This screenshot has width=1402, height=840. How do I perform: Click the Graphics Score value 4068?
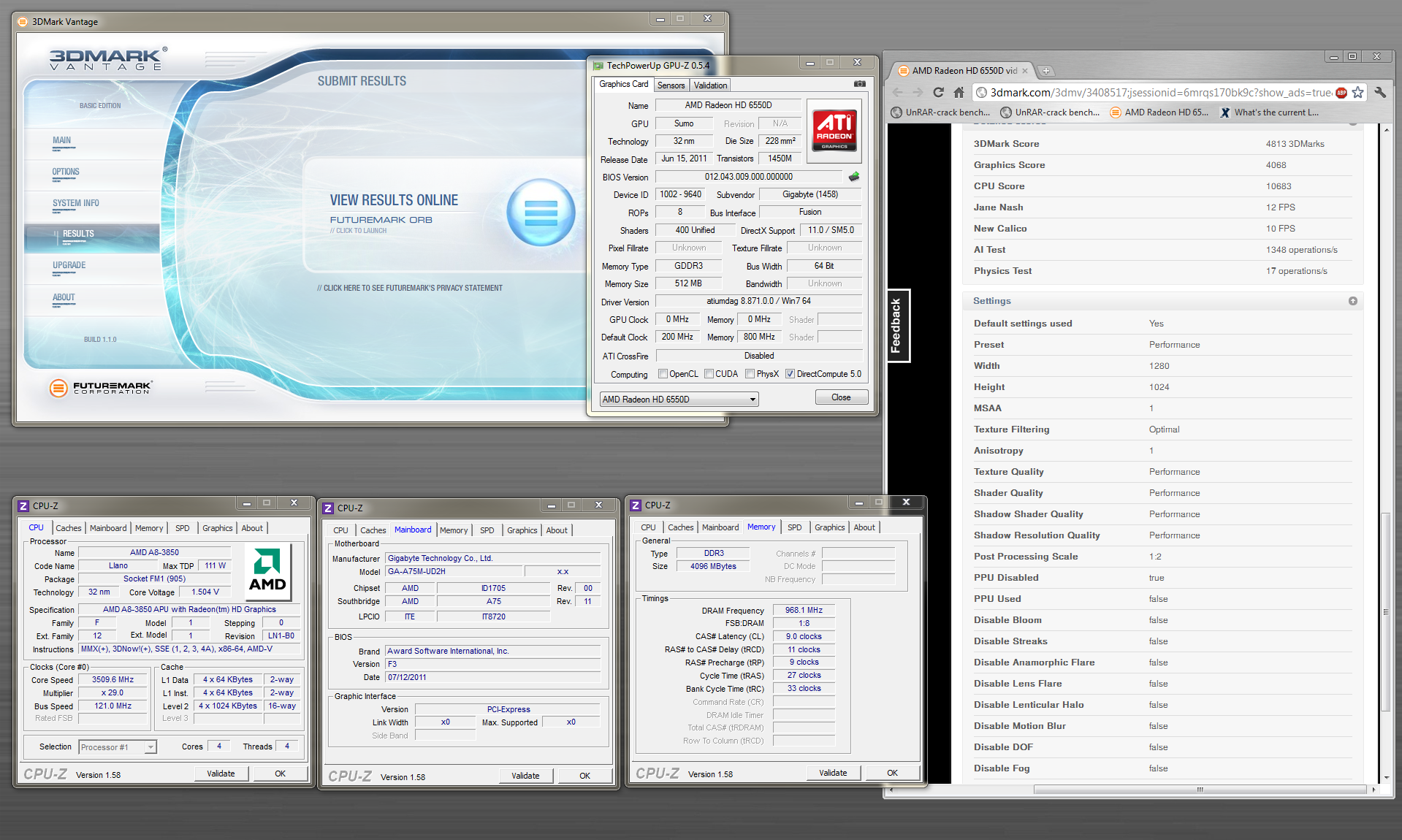[x=1276, y=165]
